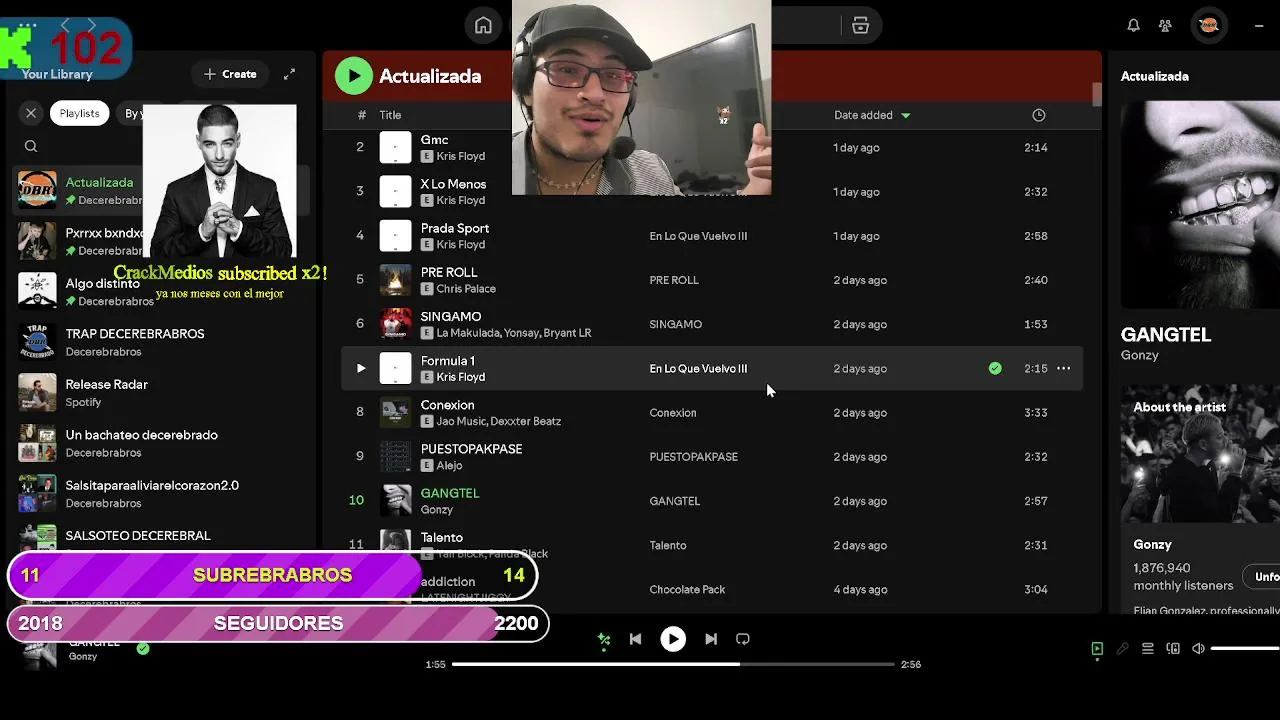Play the Actualizada playlist with green button

point(353,76)
